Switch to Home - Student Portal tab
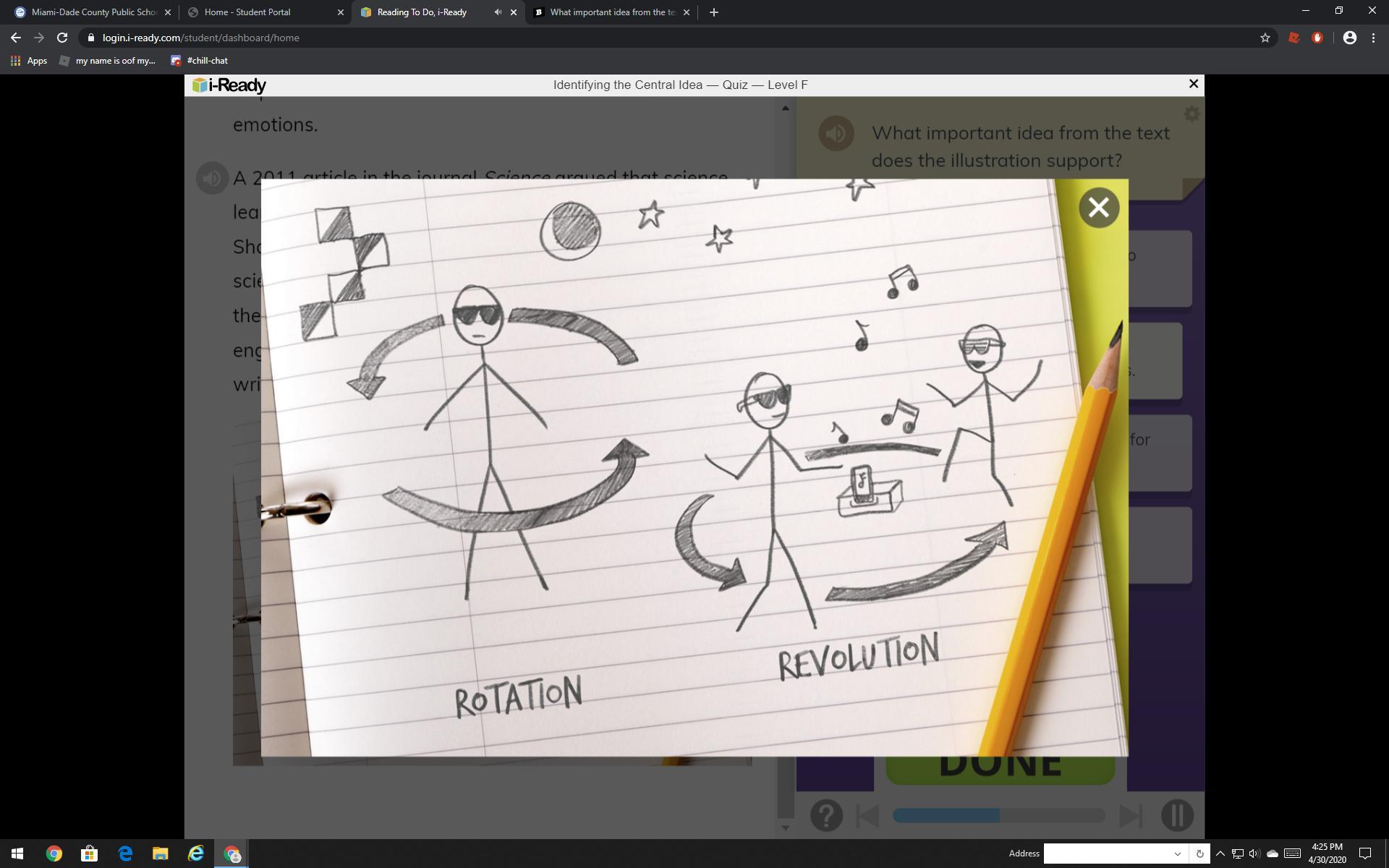The height and width of the screenshot is (868, 1389). click(247, 12)
